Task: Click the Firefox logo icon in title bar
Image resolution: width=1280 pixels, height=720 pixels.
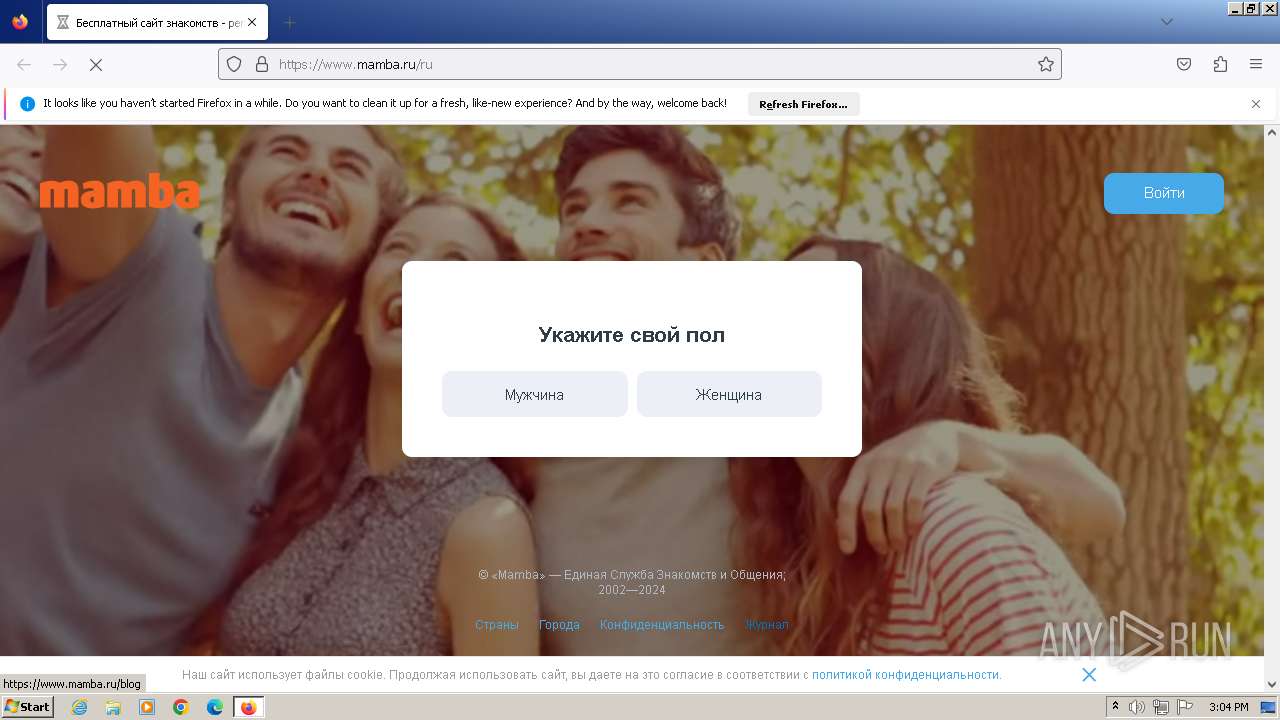Action: [20, 22]
